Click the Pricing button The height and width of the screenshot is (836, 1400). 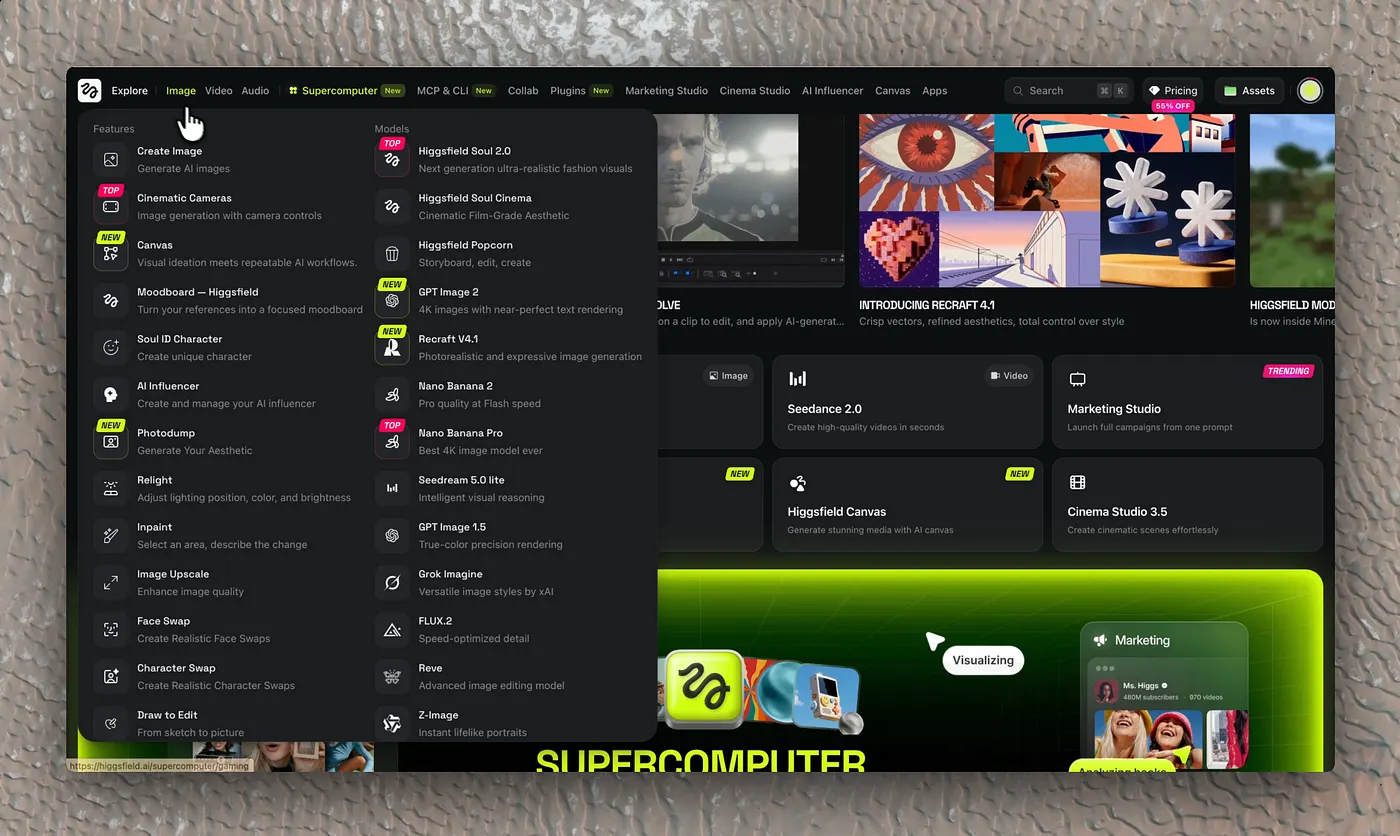point(1173,90)
